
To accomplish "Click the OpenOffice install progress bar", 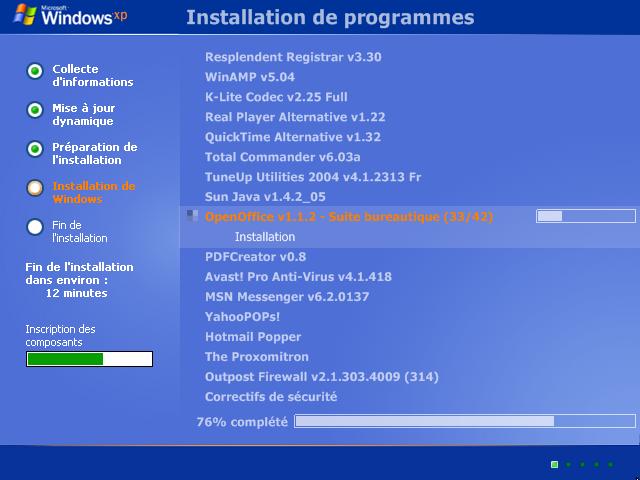I will 586,216.
